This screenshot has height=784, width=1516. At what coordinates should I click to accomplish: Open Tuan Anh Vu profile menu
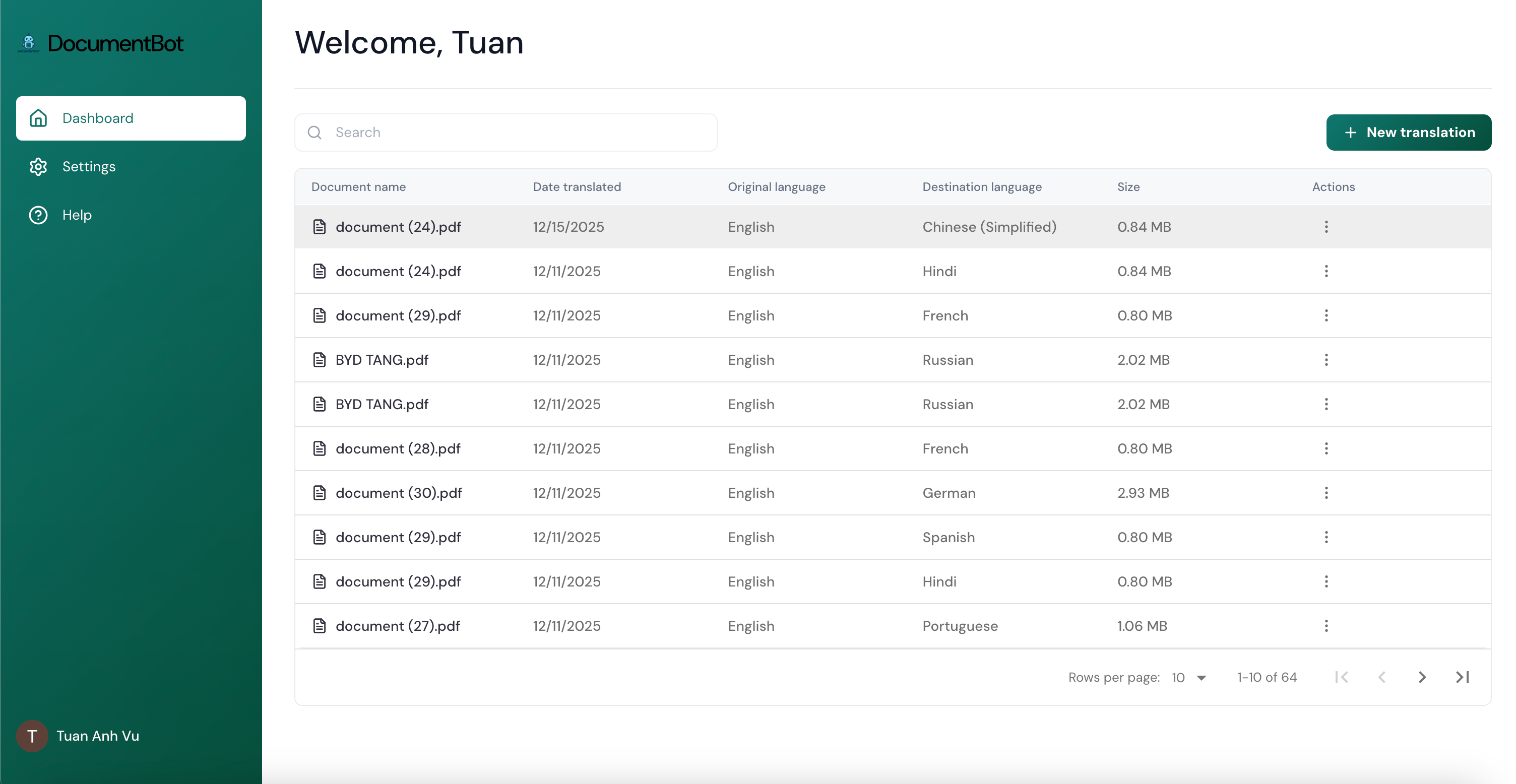[x=98, y=736]
